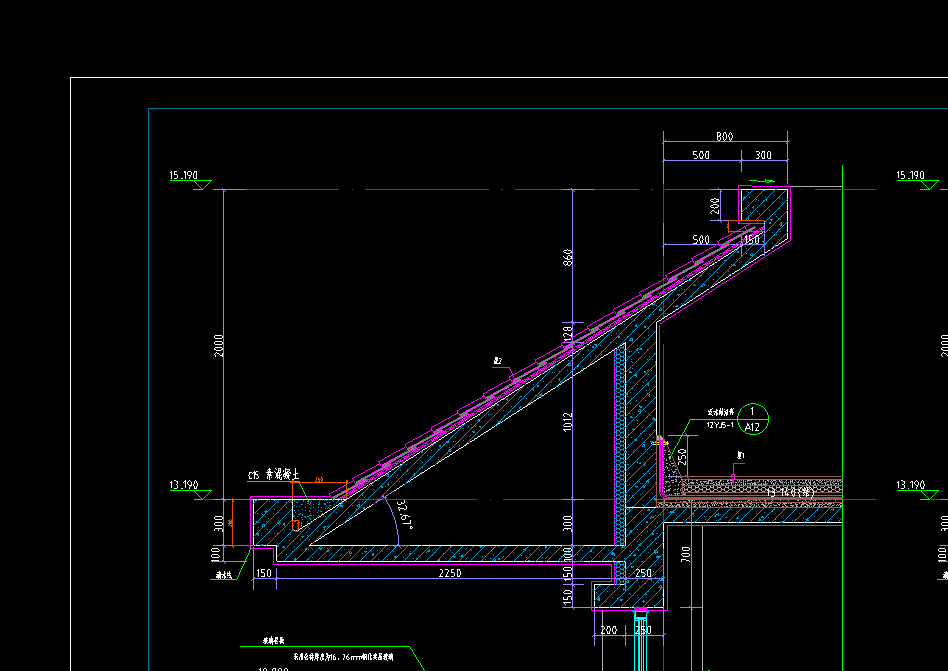Click the 500 dimension directly under 800
This screenshot has width=948, height=671.
click(701, 155)
